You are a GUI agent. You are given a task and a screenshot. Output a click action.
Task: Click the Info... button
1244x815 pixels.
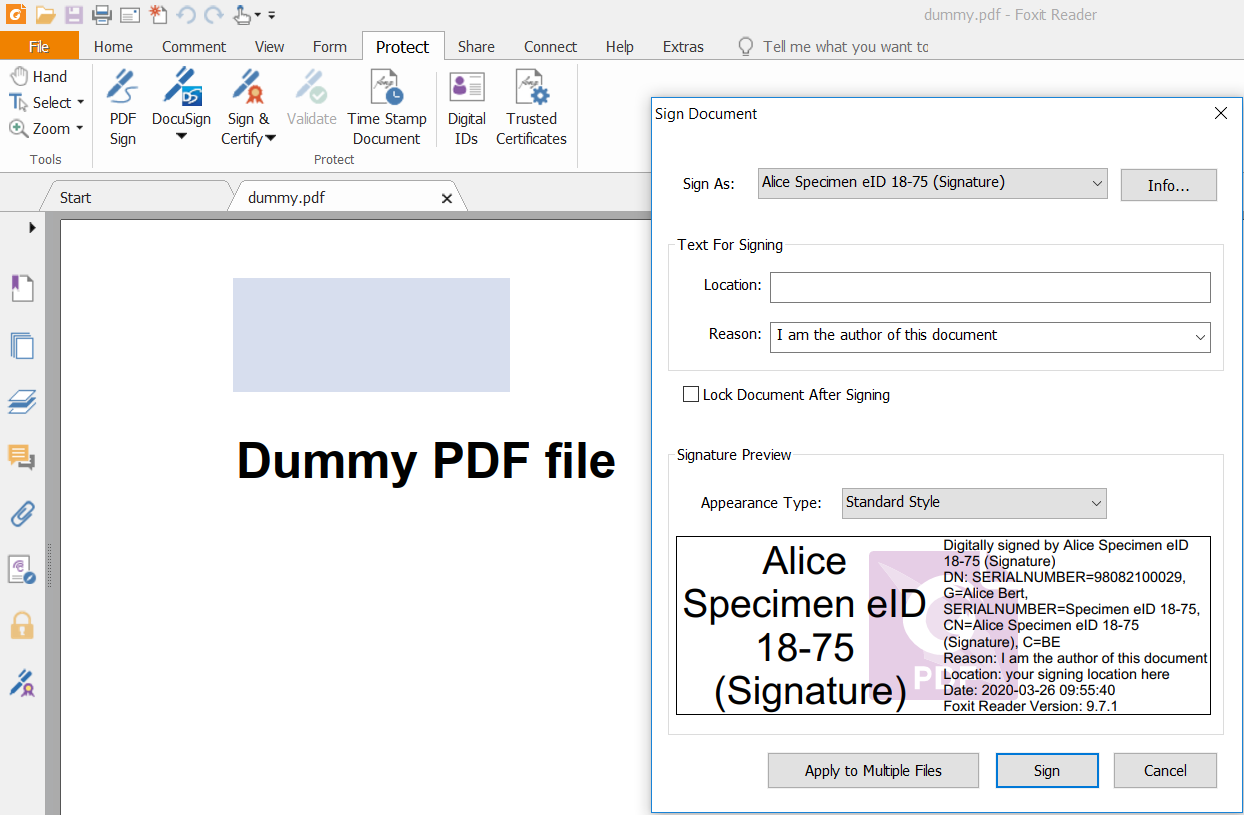pyautogui.click(x=1168, y=185)
